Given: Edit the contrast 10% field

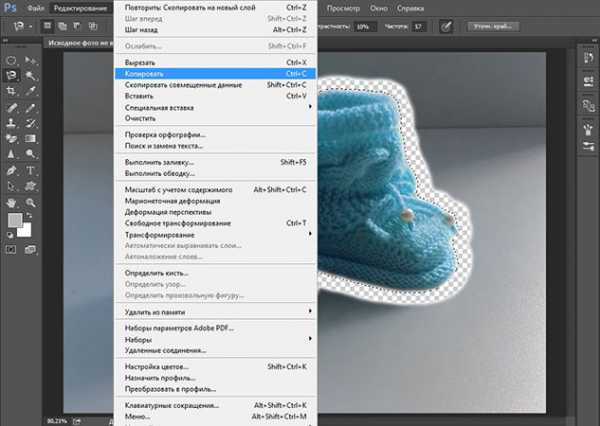Looking at the screenshot, I should point(365,26).
